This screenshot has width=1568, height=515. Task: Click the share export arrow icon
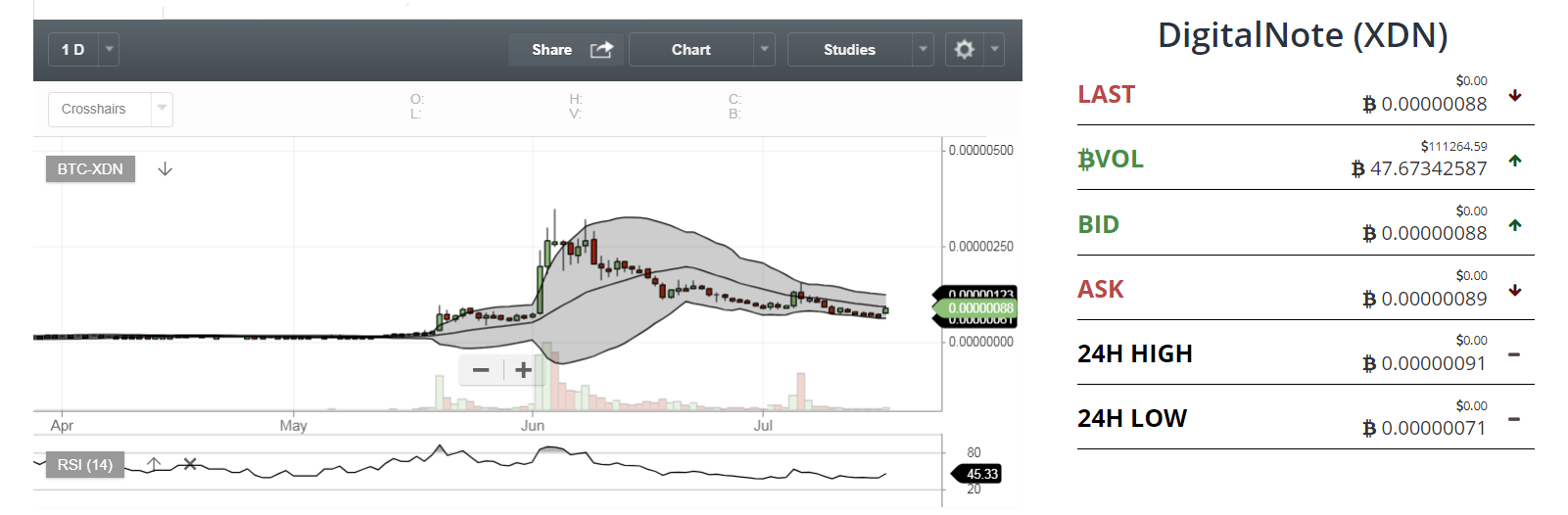601,49
